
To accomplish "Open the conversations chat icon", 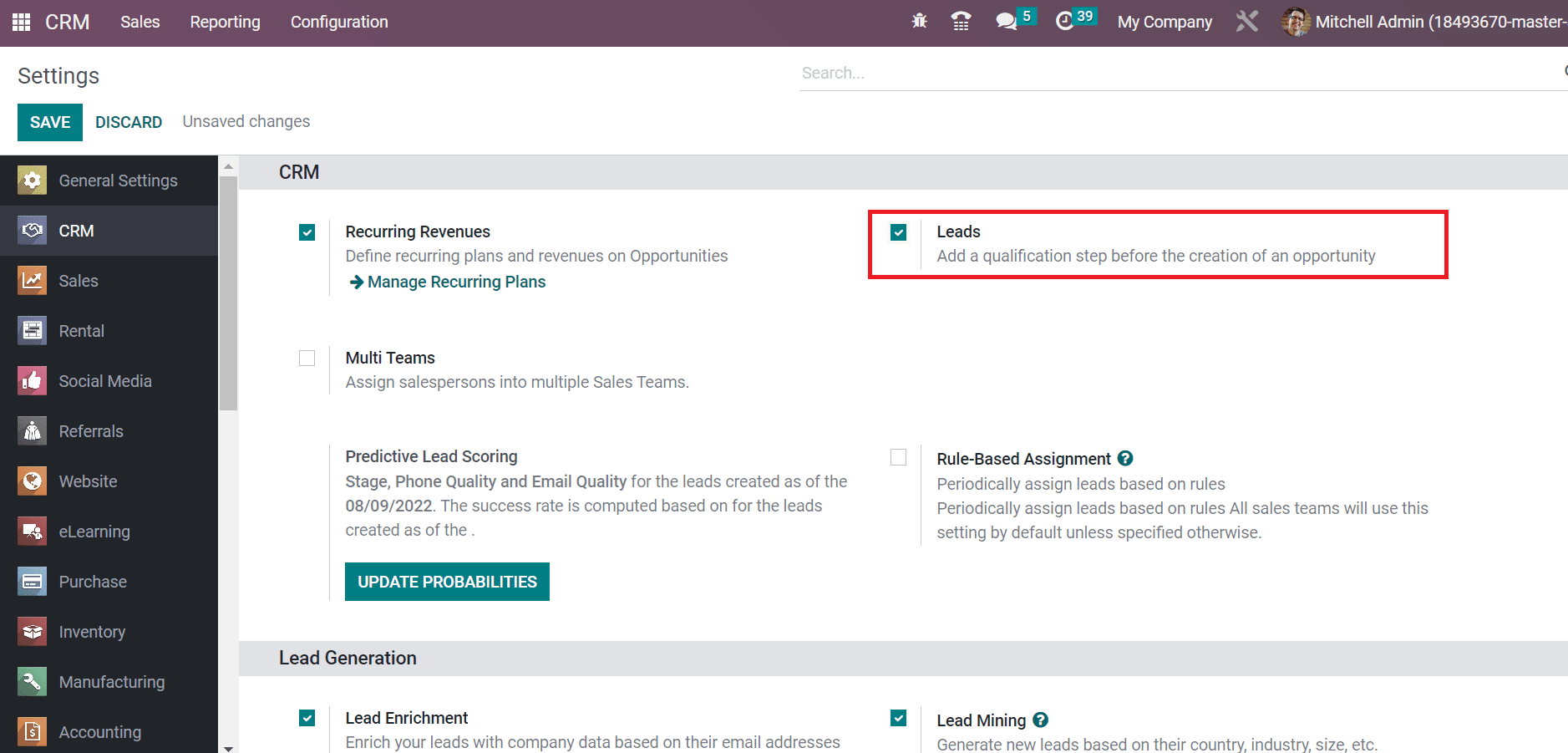I will tap(1006, 21).
